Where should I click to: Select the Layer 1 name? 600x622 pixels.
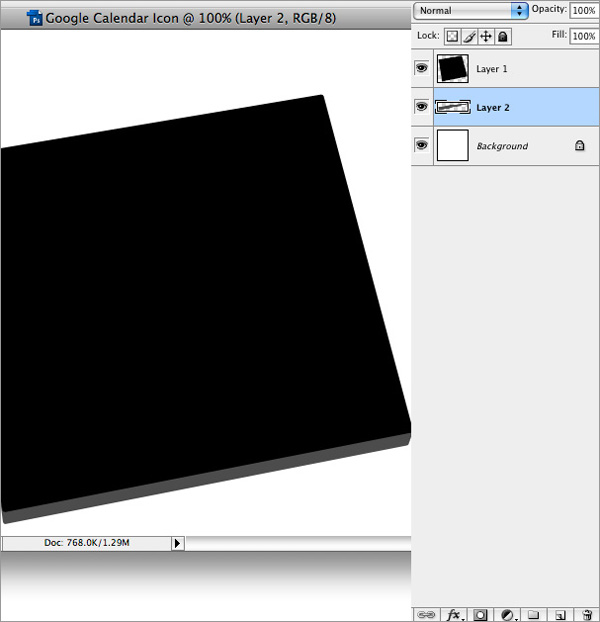[x=492, y=69]
